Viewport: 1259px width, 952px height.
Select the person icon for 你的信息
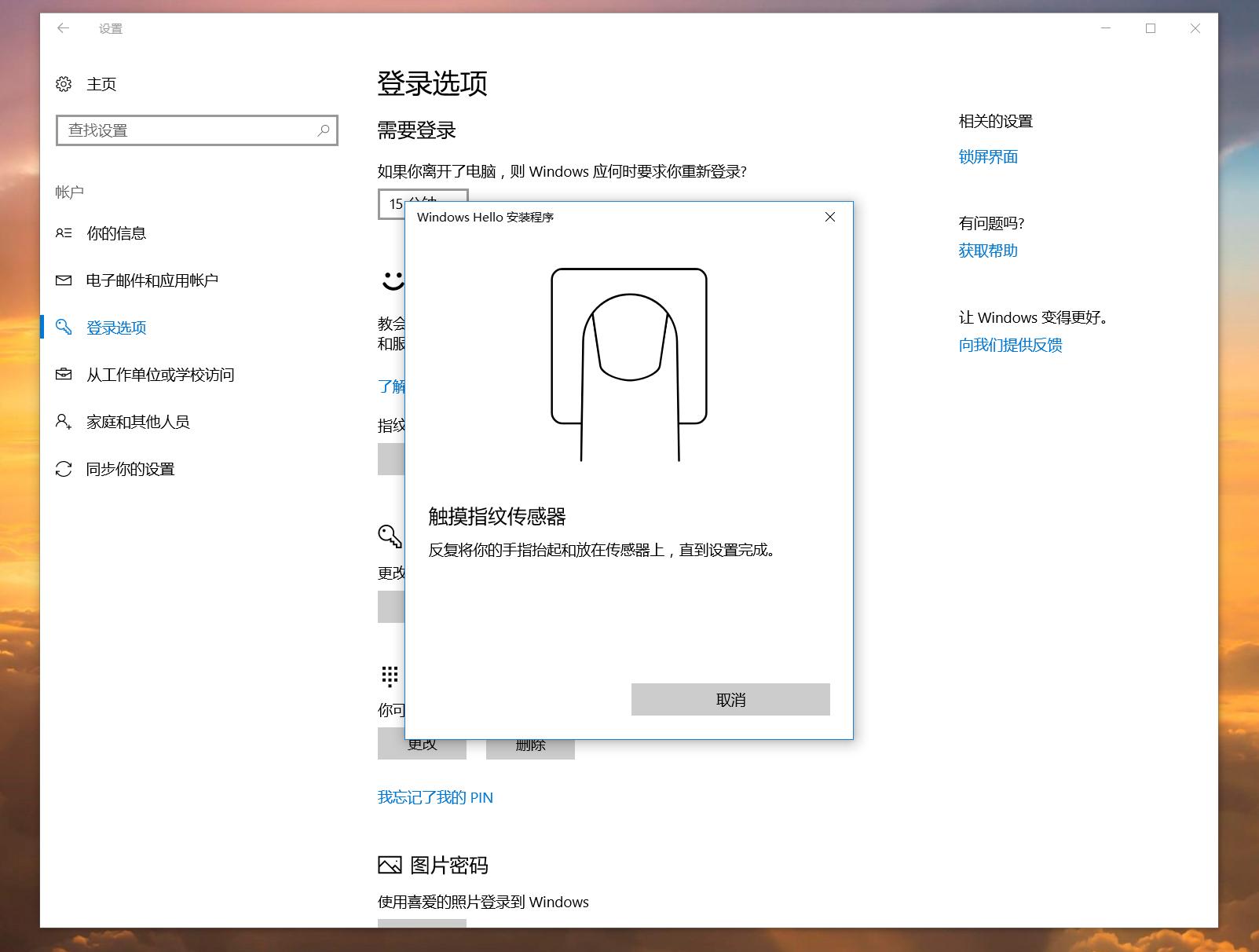64,233
